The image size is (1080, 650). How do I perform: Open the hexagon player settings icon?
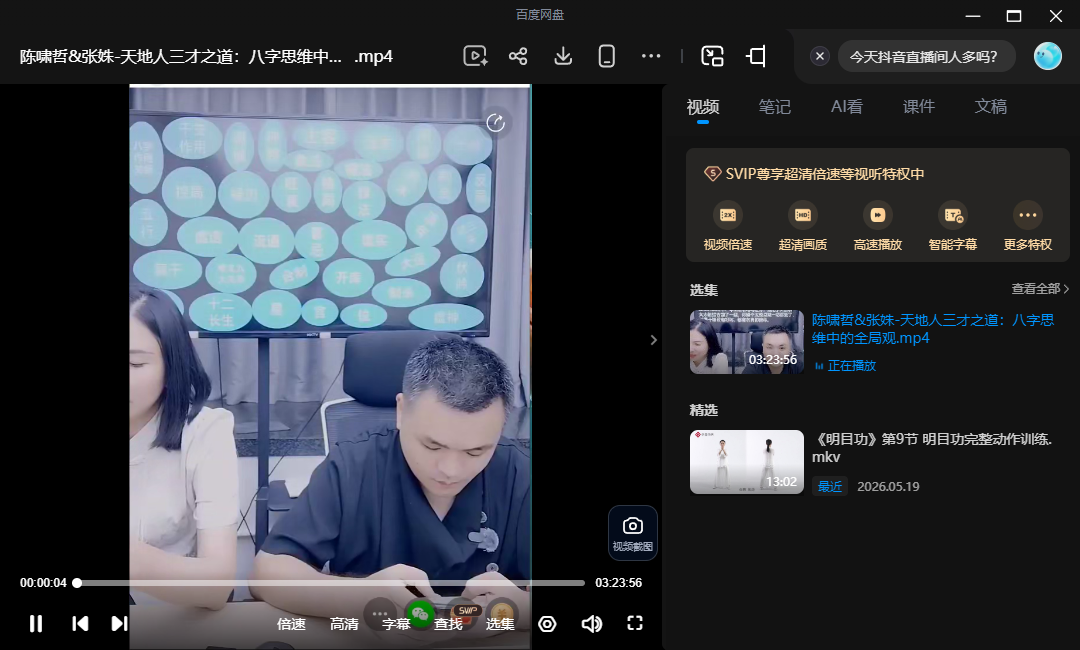(x=547, y=624)
